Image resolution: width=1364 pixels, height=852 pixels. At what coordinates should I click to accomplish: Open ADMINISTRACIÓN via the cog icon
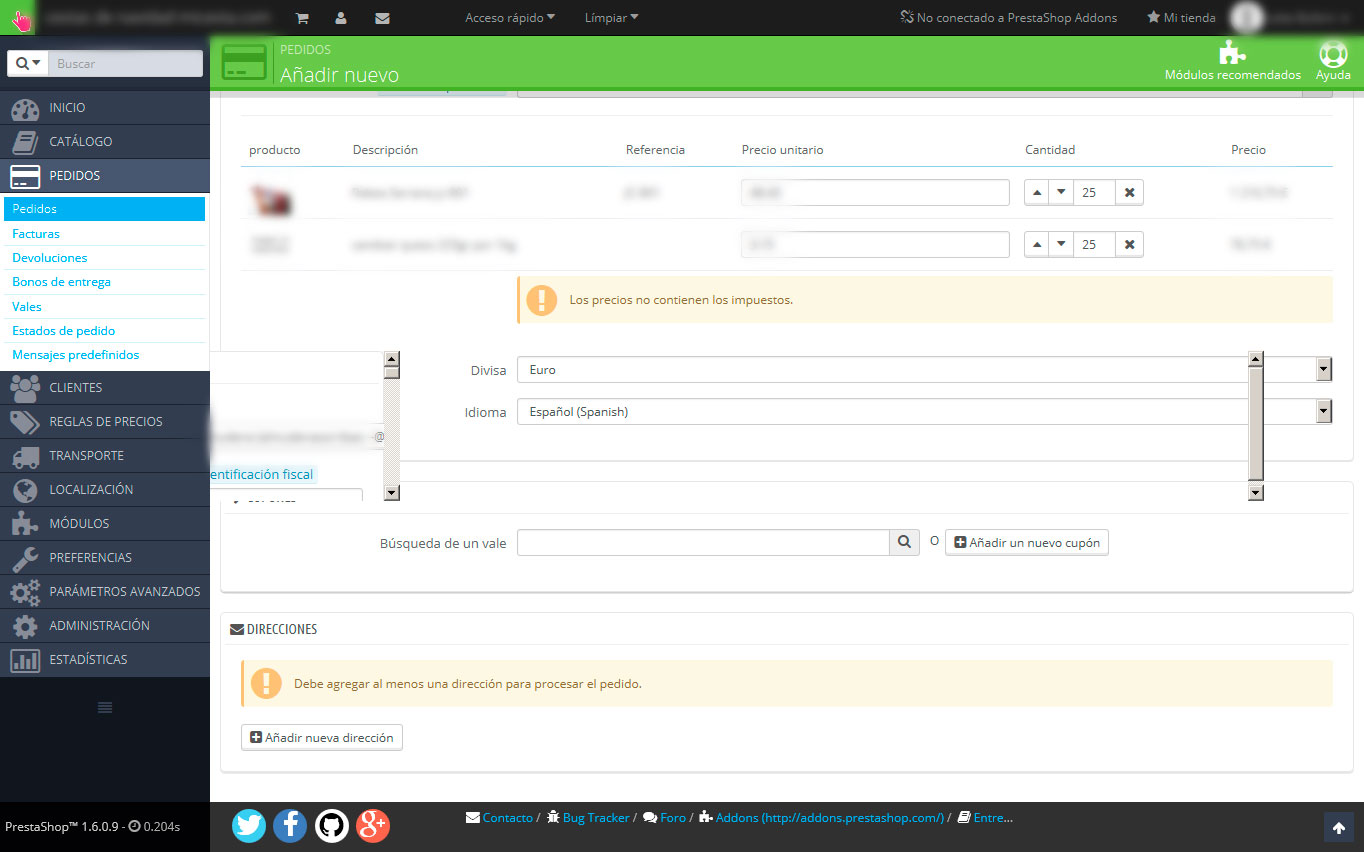click(x=25, y=626)
